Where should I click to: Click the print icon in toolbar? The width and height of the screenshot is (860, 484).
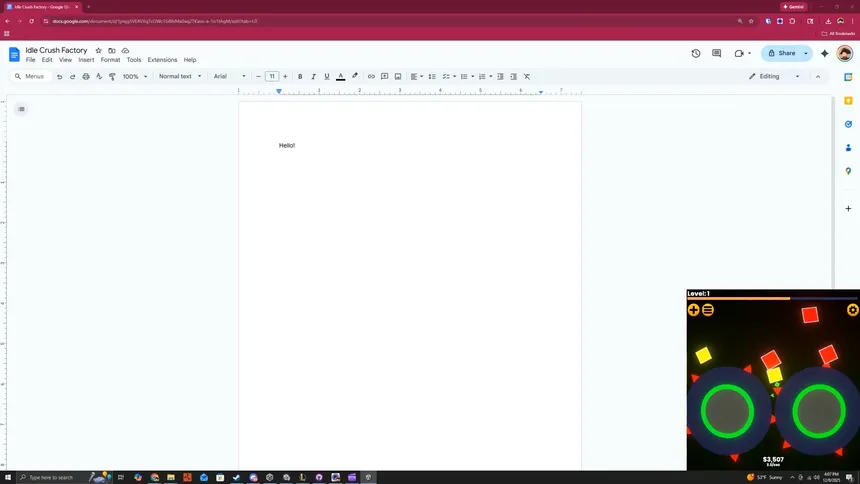point(86,76)
